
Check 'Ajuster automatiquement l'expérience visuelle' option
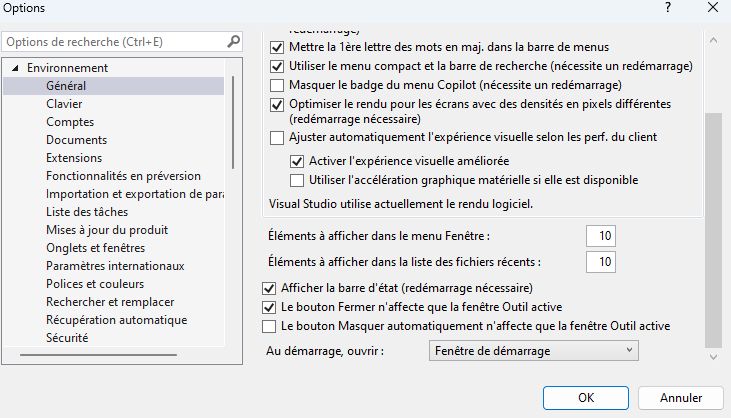(x=278, y=137)
